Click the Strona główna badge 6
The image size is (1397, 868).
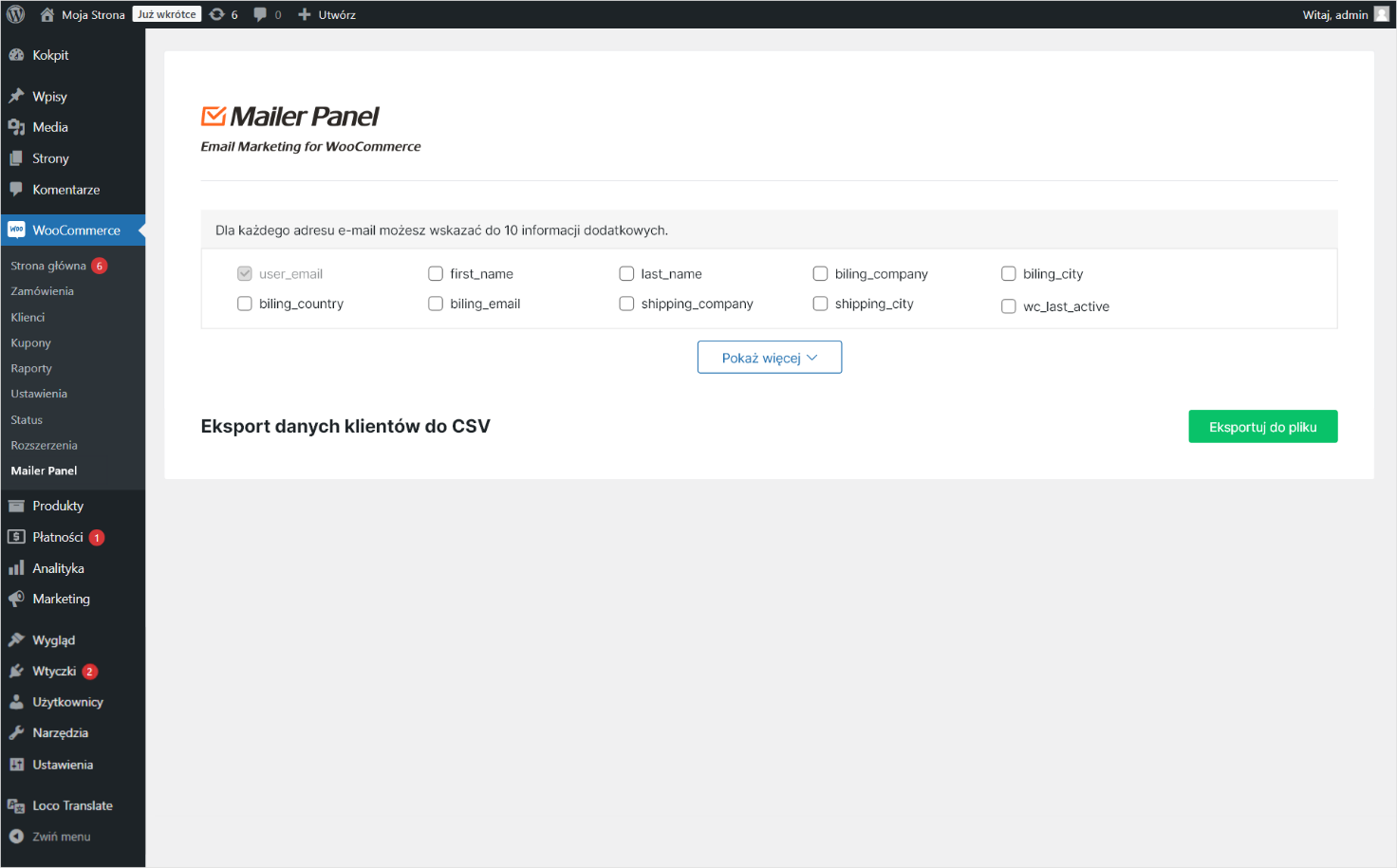[100, 266]
